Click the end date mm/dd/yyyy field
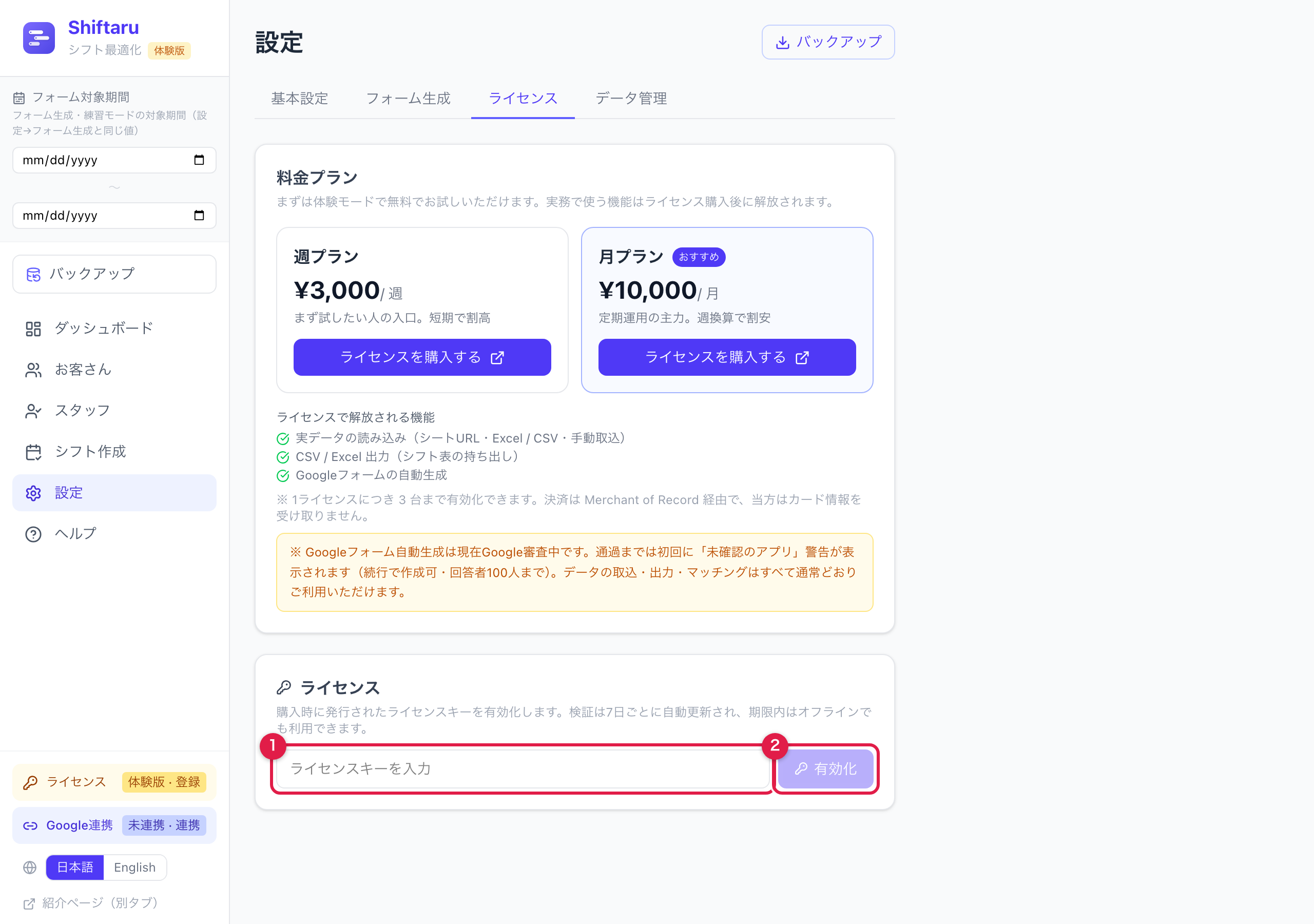Viewport: 1314px width, 924px height. (x=114, y=215)
